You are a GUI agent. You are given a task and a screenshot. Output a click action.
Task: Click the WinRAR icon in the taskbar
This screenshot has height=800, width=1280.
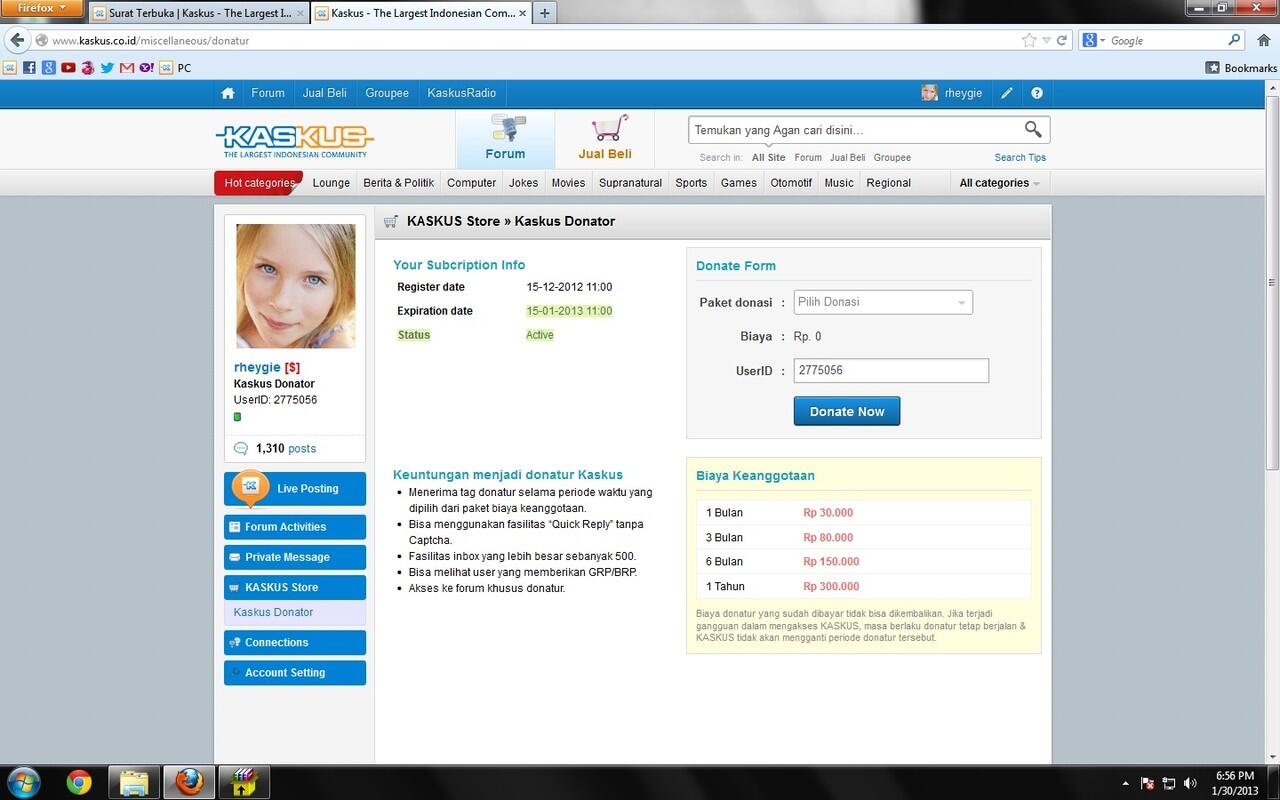tap(244, 781)
